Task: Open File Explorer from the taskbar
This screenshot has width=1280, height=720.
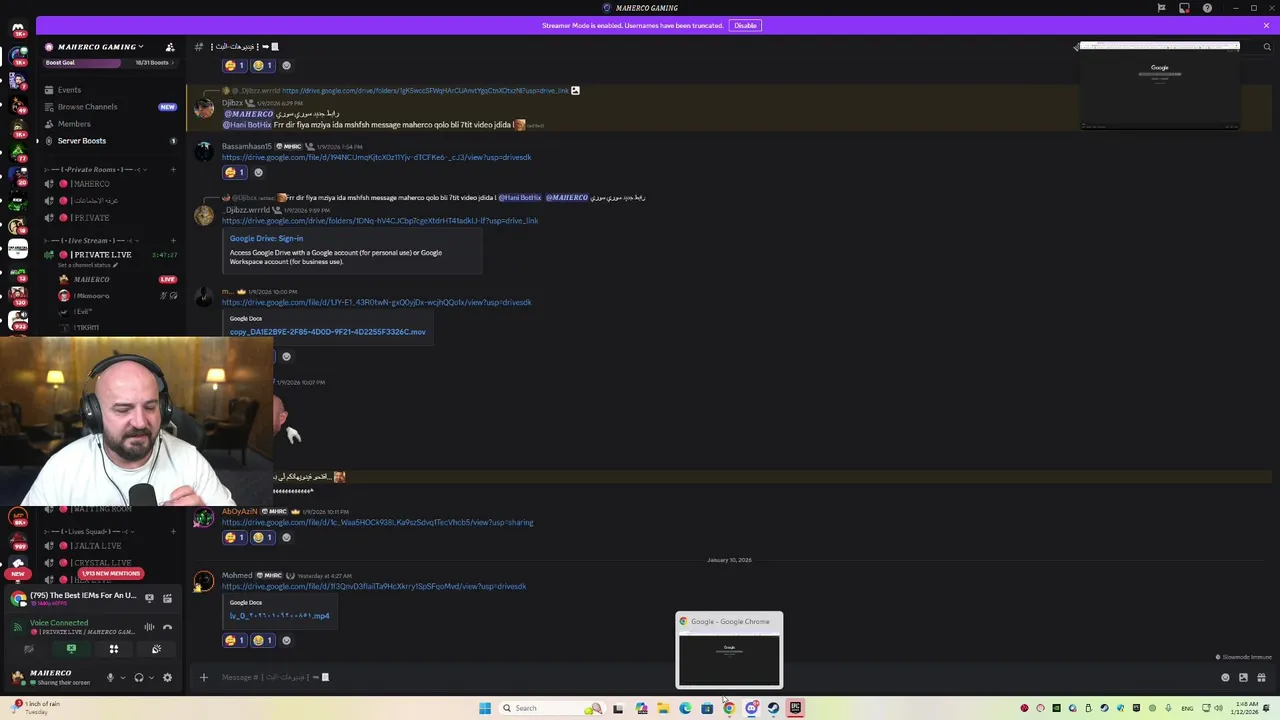Action: (662, 708)
